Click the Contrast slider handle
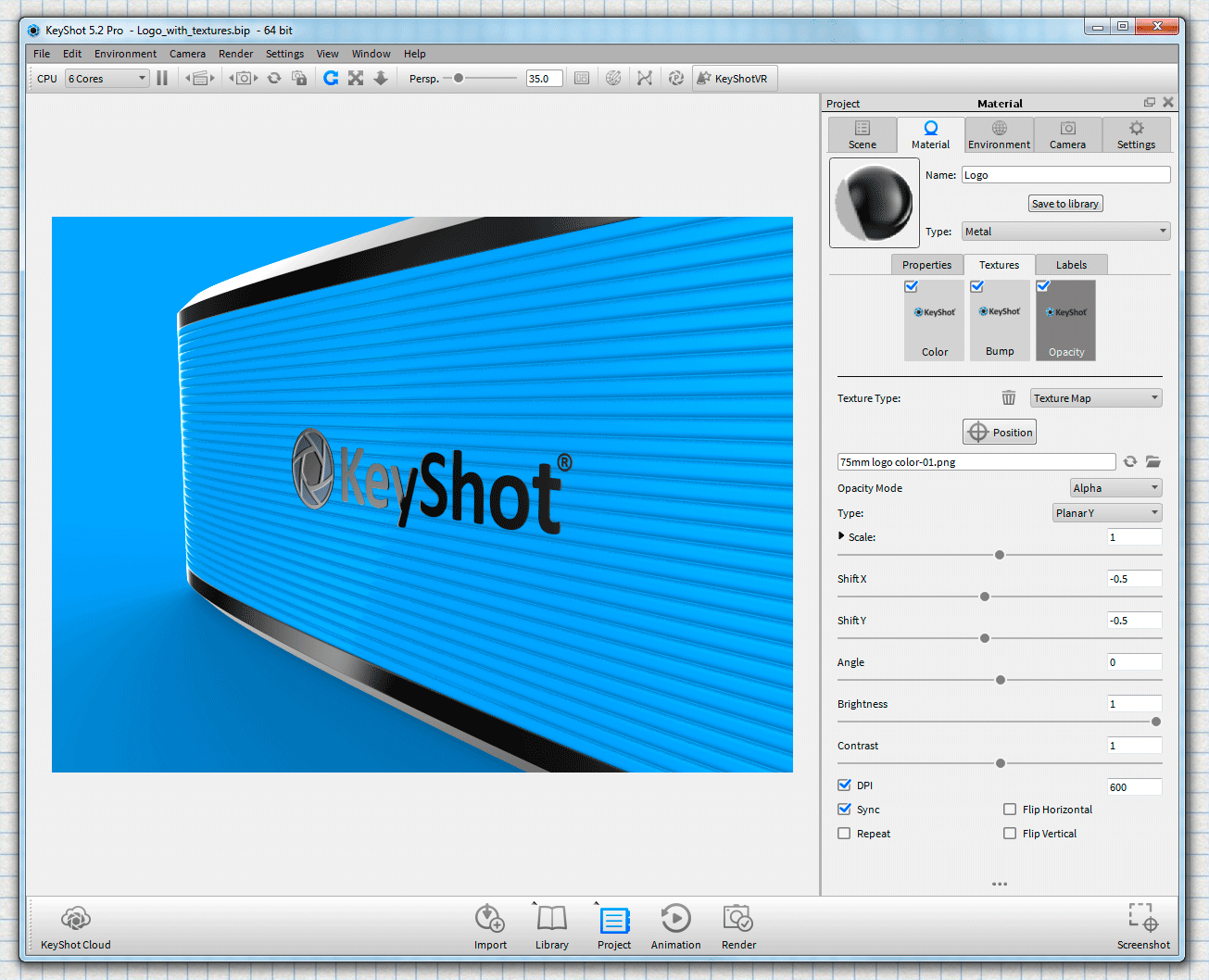 click(1001, 763)
